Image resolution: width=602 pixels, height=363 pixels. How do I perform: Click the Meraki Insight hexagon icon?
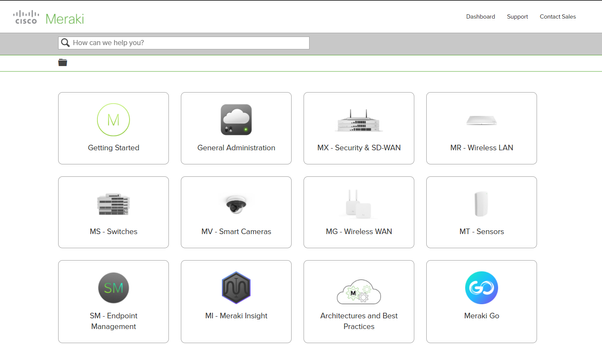236,288
